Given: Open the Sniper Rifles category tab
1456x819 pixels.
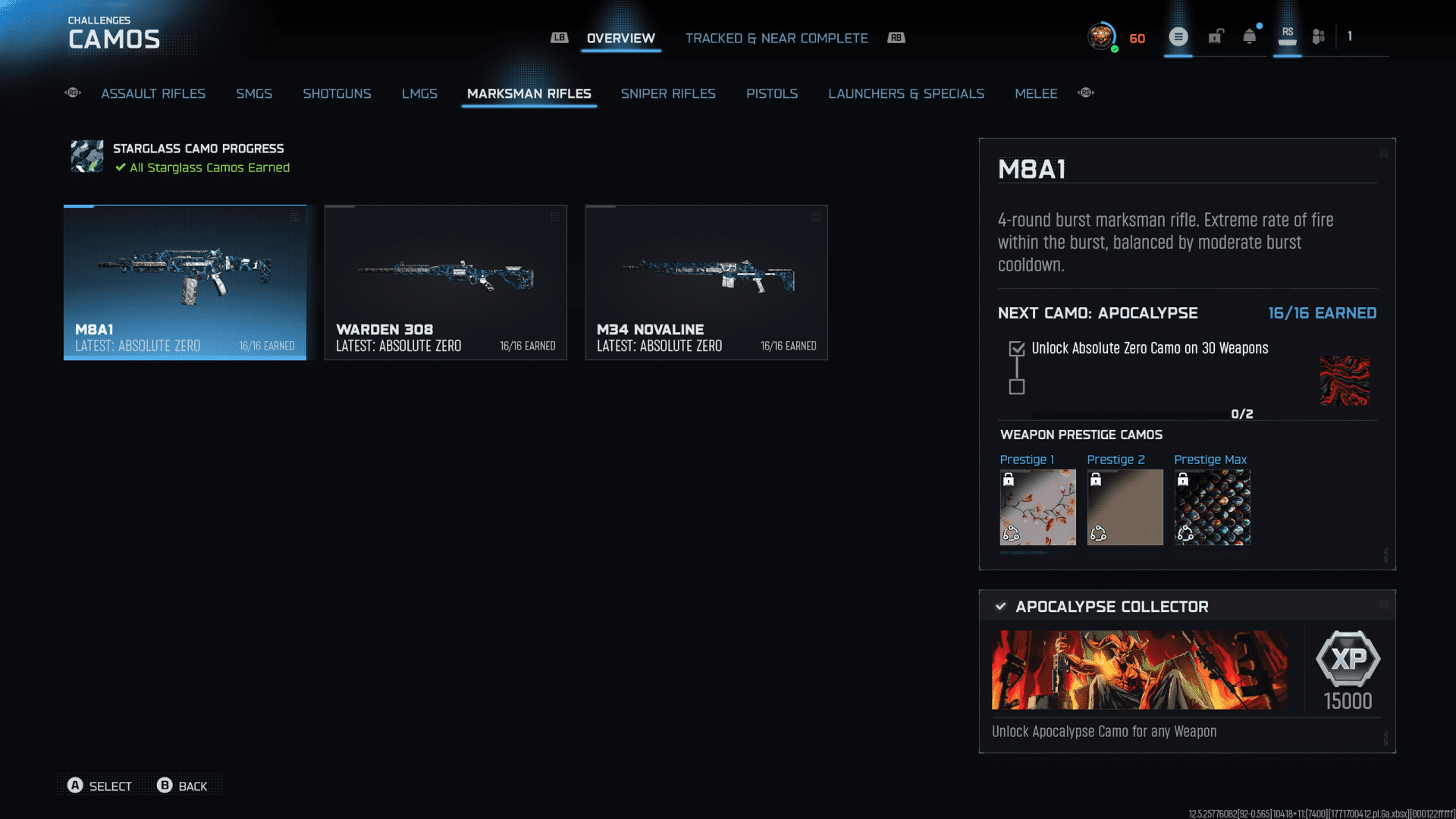Looking at the screenshot, I should (x=668, y=93).
